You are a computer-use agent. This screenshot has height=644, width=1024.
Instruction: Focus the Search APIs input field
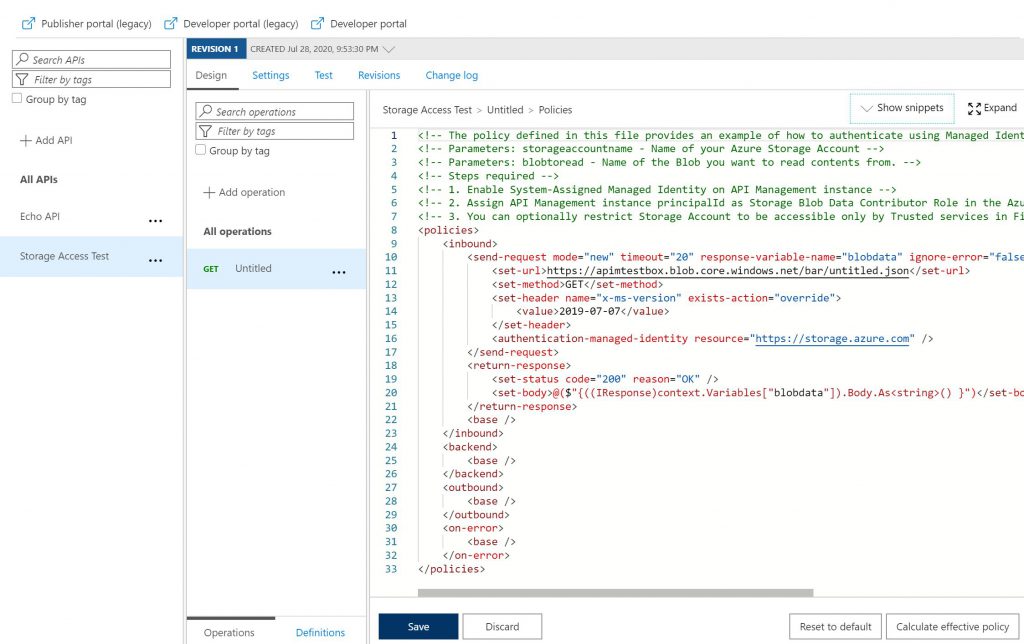91,59
